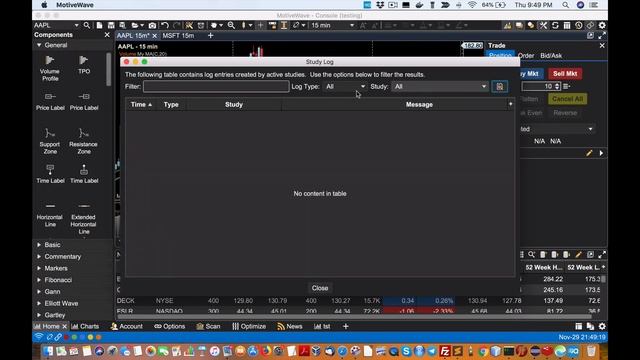Click the crossed tools icon in top toolbar
Screen dimensions: 640x360
(543, 25)
